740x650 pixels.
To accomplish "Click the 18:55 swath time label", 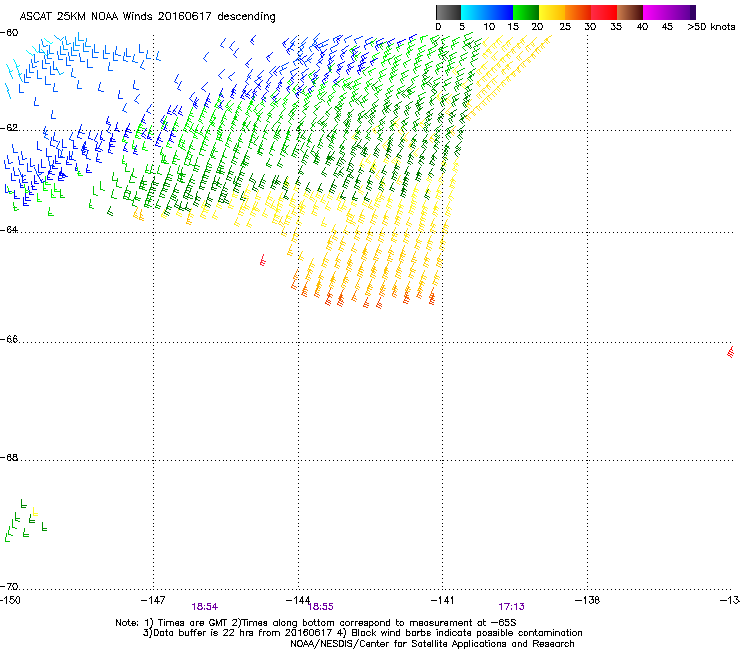I will click(321, 607).
